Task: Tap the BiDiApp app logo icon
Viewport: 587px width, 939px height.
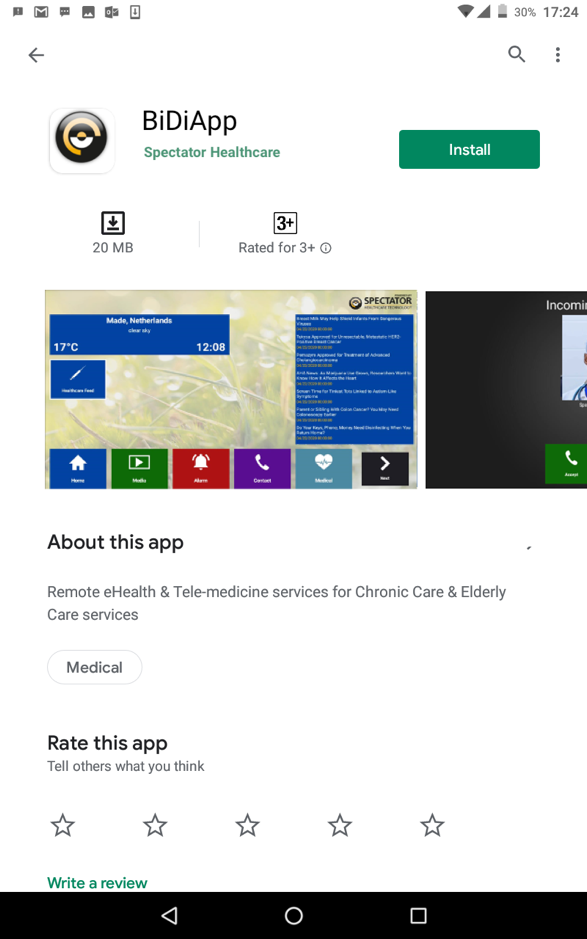Action: point(82,141)
